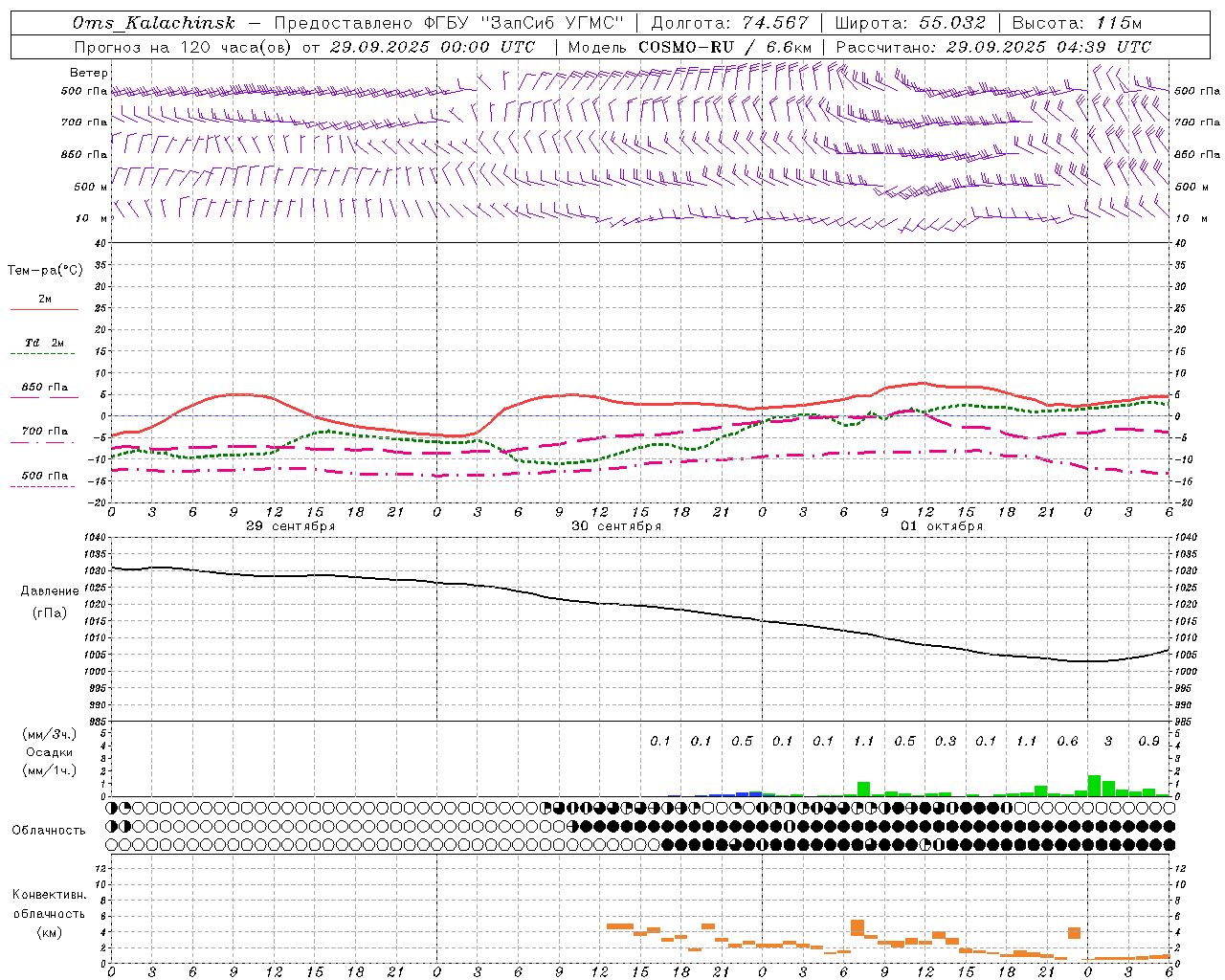
Task: Click the 500 гПа temperature legend entry
Action: [45, 476]
